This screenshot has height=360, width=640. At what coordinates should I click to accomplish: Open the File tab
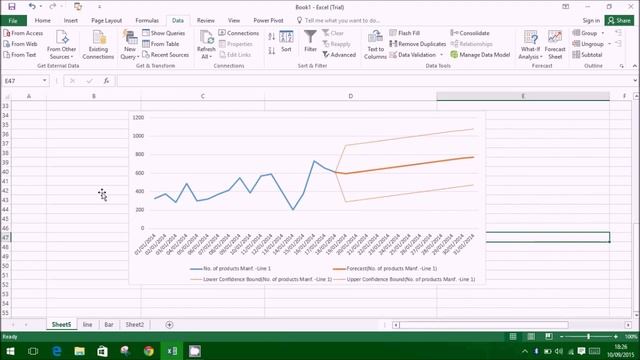click(x=13, y=20)
